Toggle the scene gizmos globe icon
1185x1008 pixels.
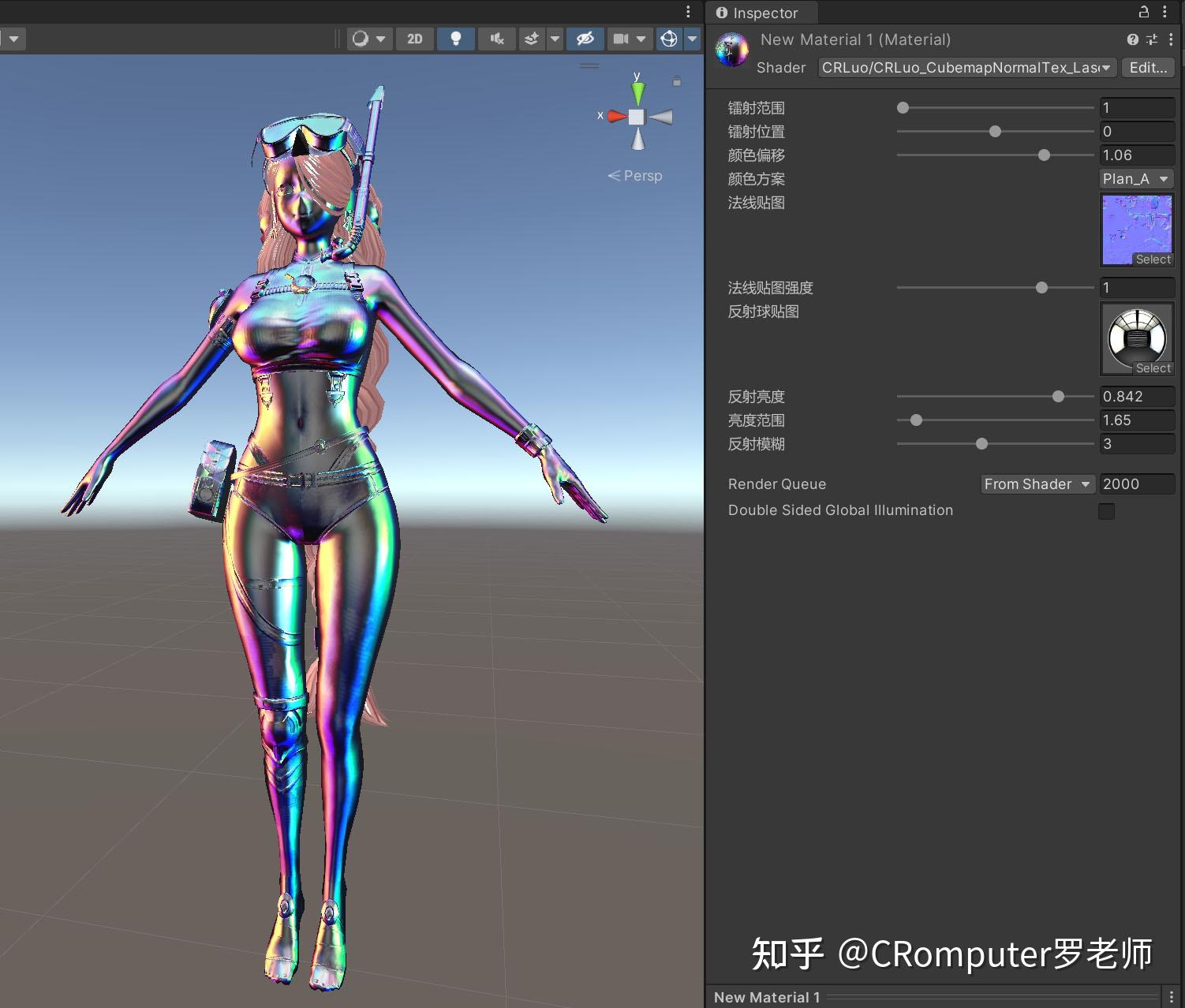coord(671,39)
